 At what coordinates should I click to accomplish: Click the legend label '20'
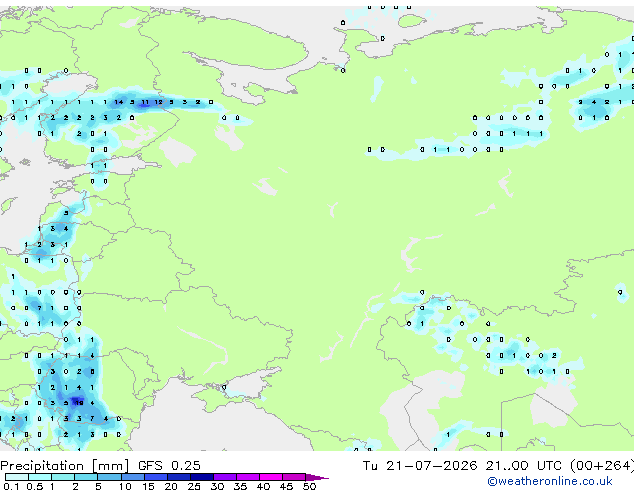[171, 486]
